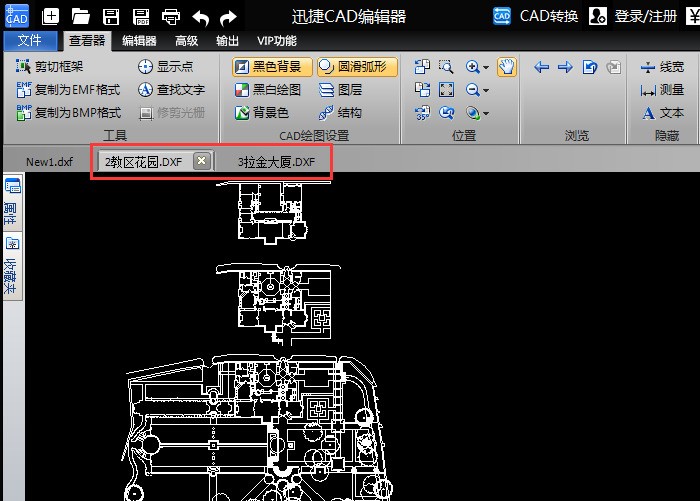Click 查找文字 button
The width and height of the screenshot is (700, 501).
[x=171, y=90]
